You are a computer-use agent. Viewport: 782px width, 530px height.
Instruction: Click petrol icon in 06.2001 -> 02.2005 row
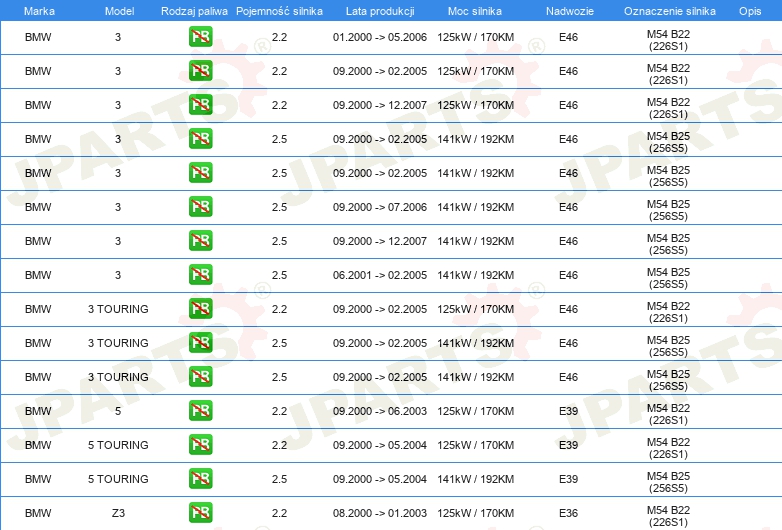pos(200,275)
